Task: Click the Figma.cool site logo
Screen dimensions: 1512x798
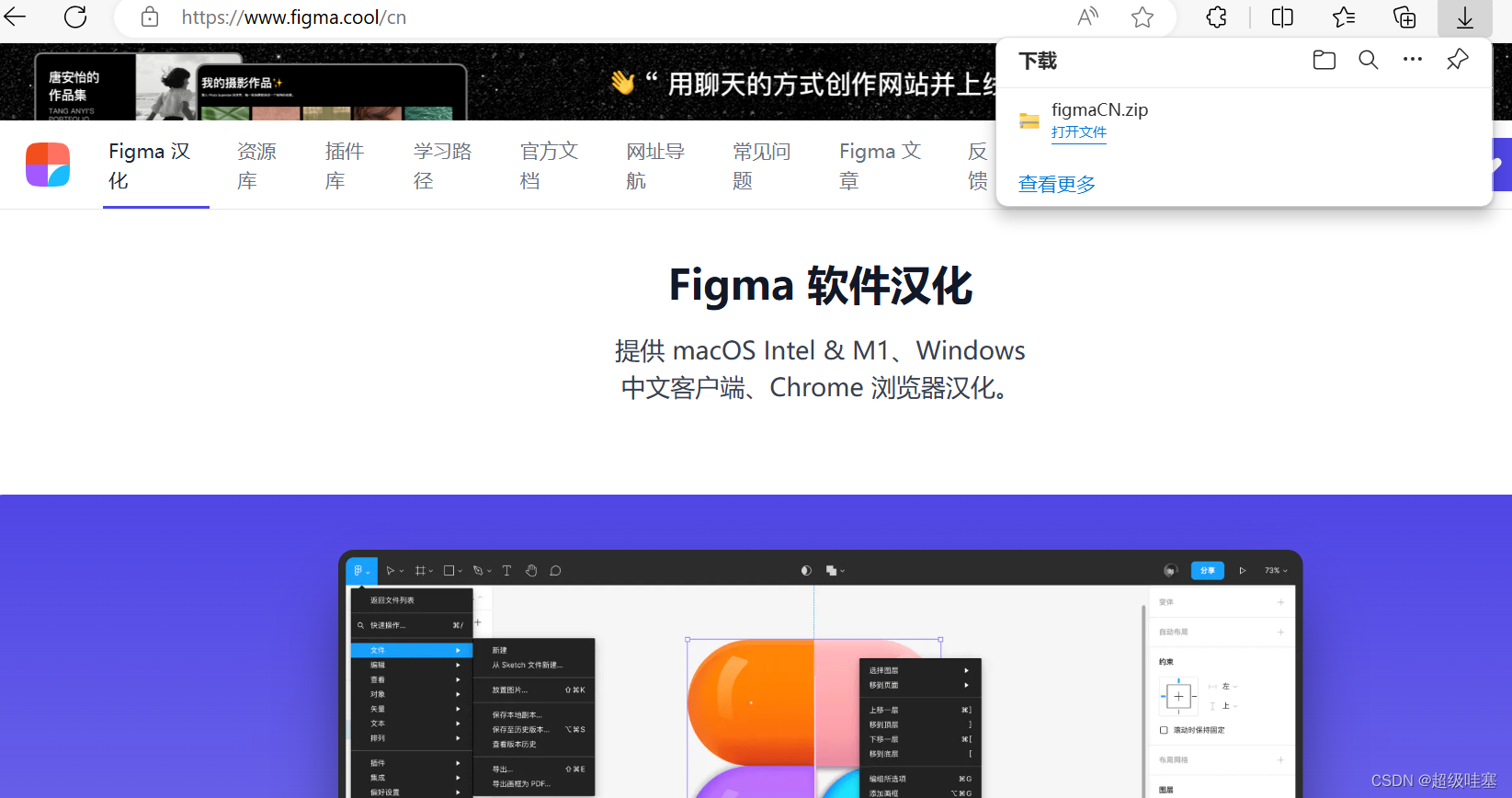Action: [x=48, y=165]
